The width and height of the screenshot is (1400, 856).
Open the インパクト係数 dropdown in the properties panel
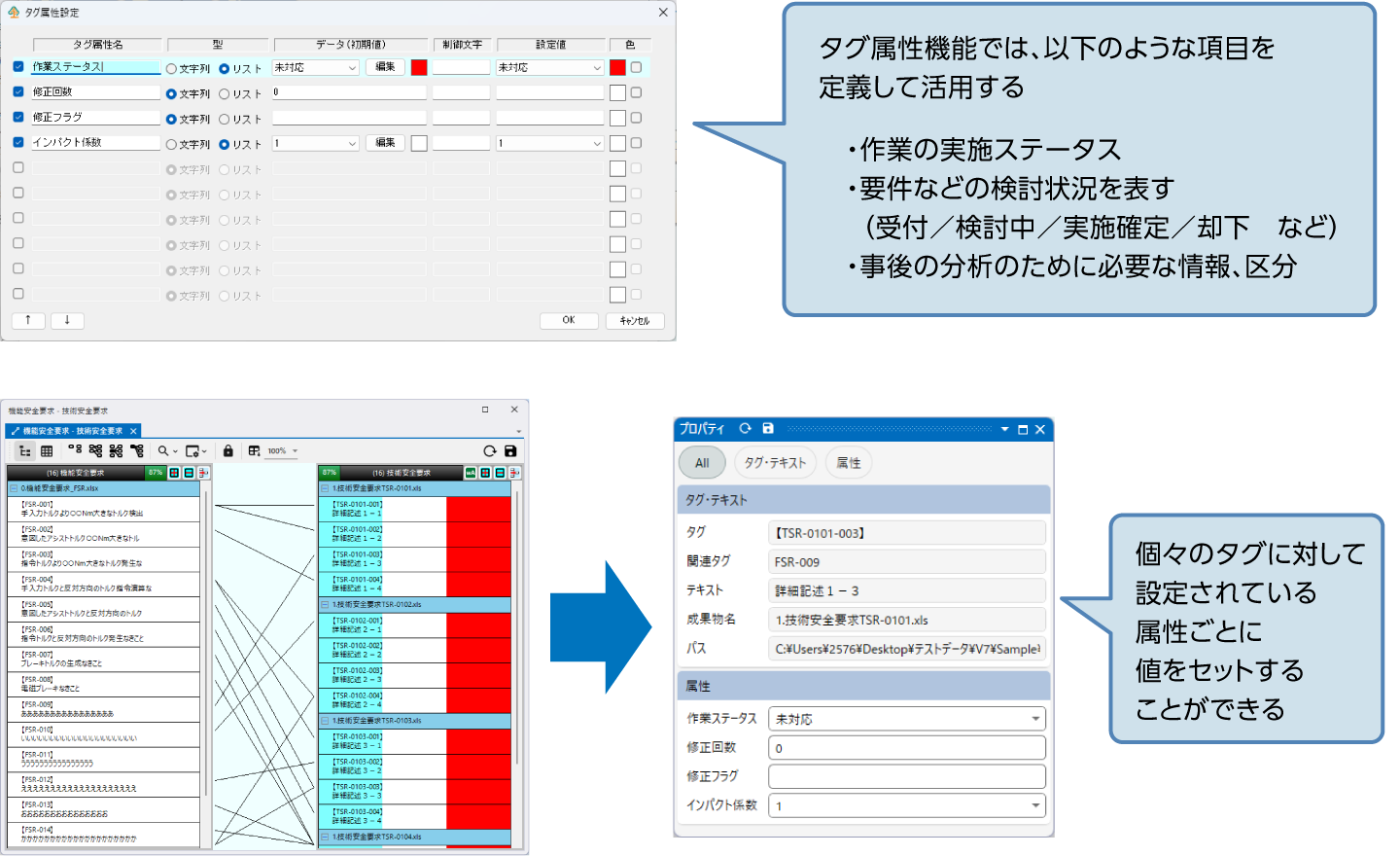(1035, 806)
